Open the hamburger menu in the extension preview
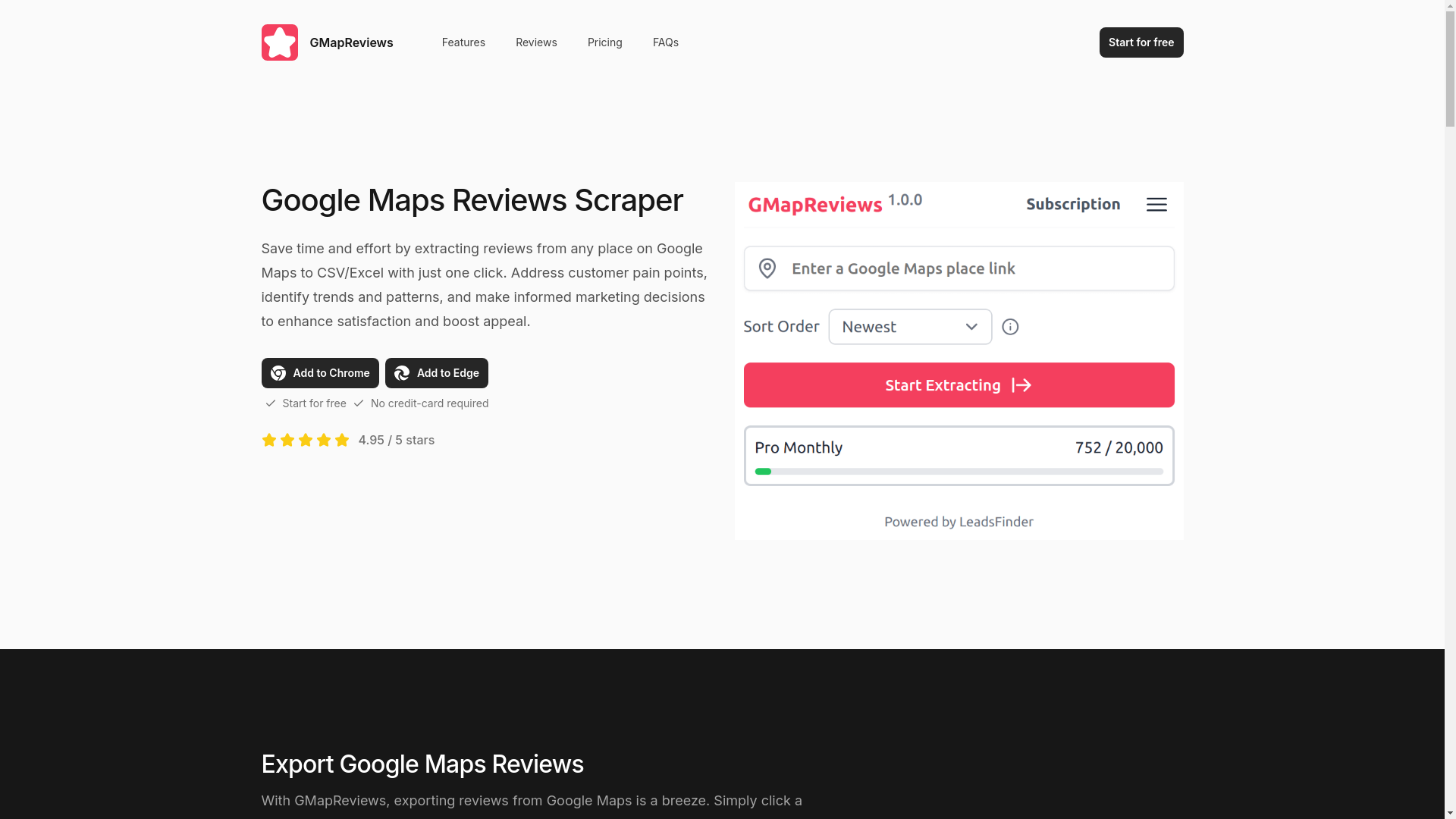 pos(1156,205)
